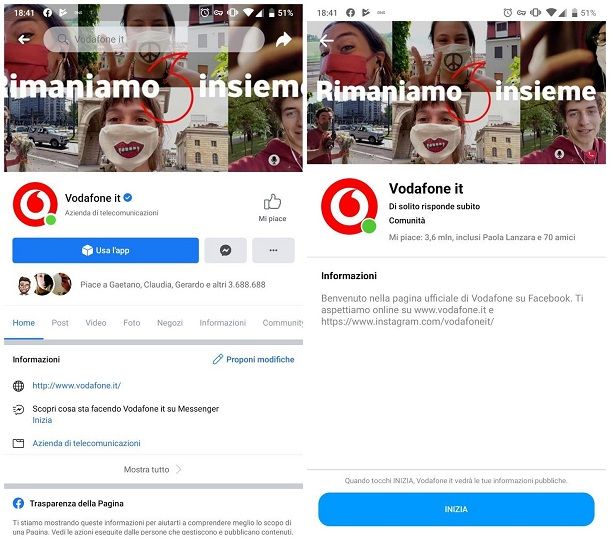Click the Usa l'app button

point(105,250)
